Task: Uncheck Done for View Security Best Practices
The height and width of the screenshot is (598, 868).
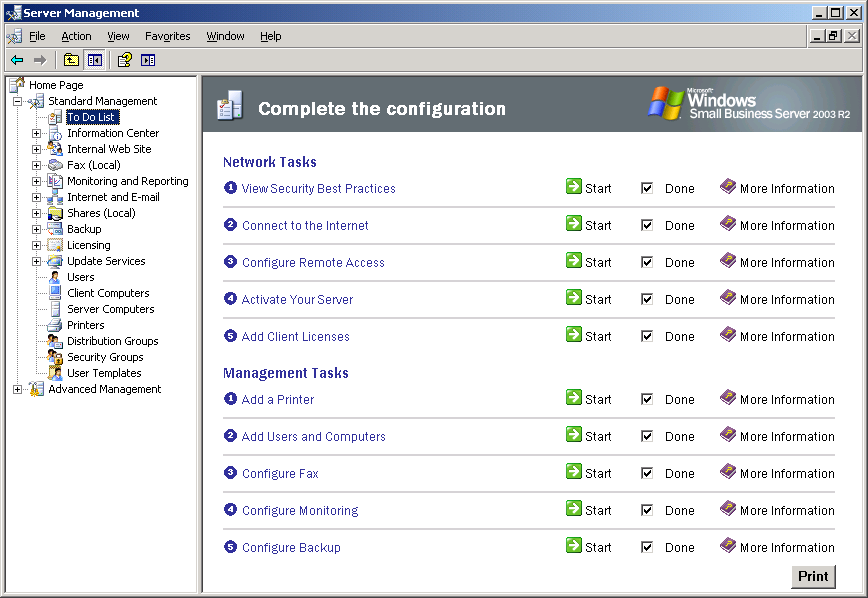Action: 647,188
